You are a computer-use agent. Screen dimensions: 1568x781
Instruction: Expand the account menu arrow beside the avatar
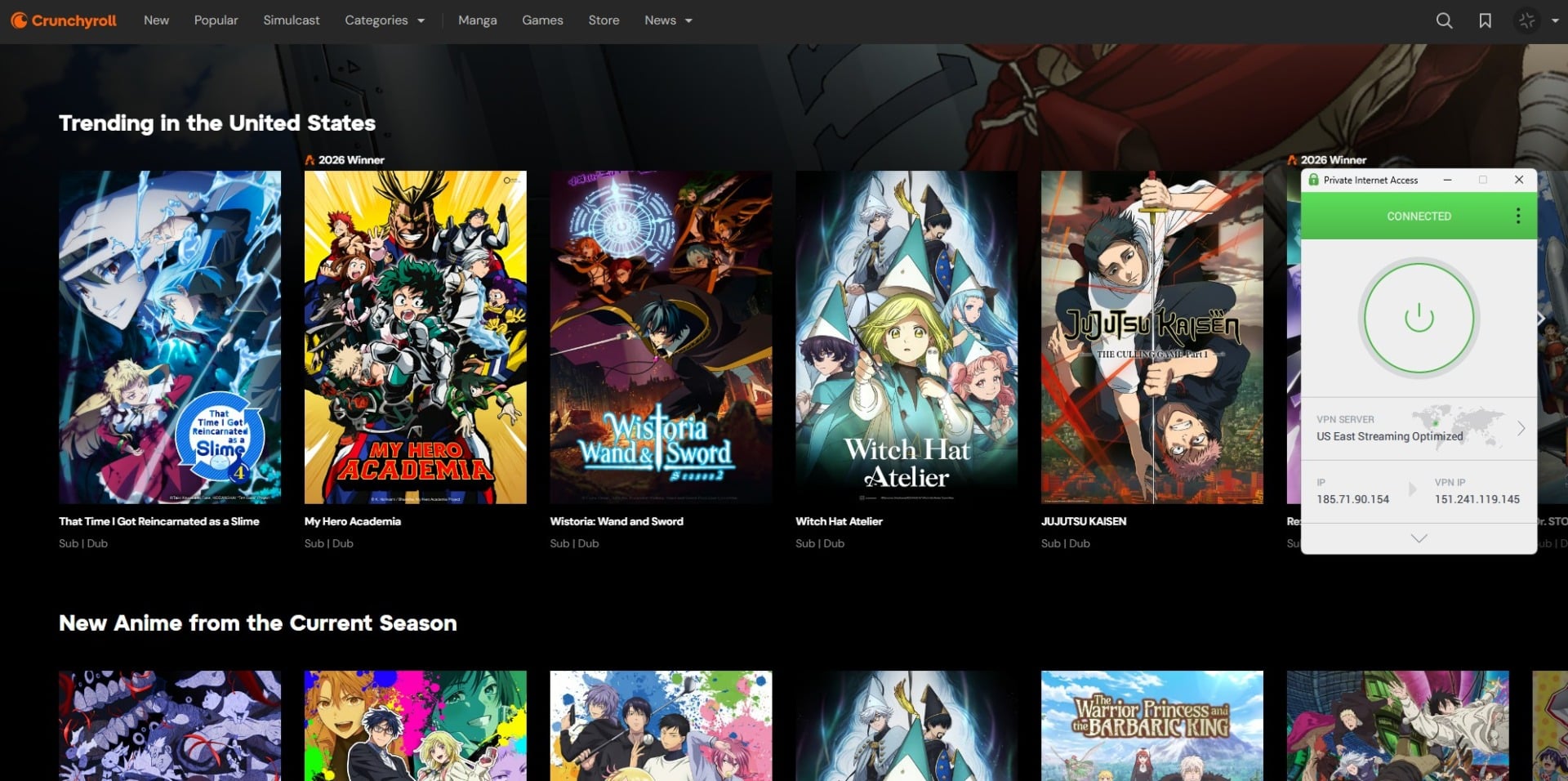tap(1555, 21)
